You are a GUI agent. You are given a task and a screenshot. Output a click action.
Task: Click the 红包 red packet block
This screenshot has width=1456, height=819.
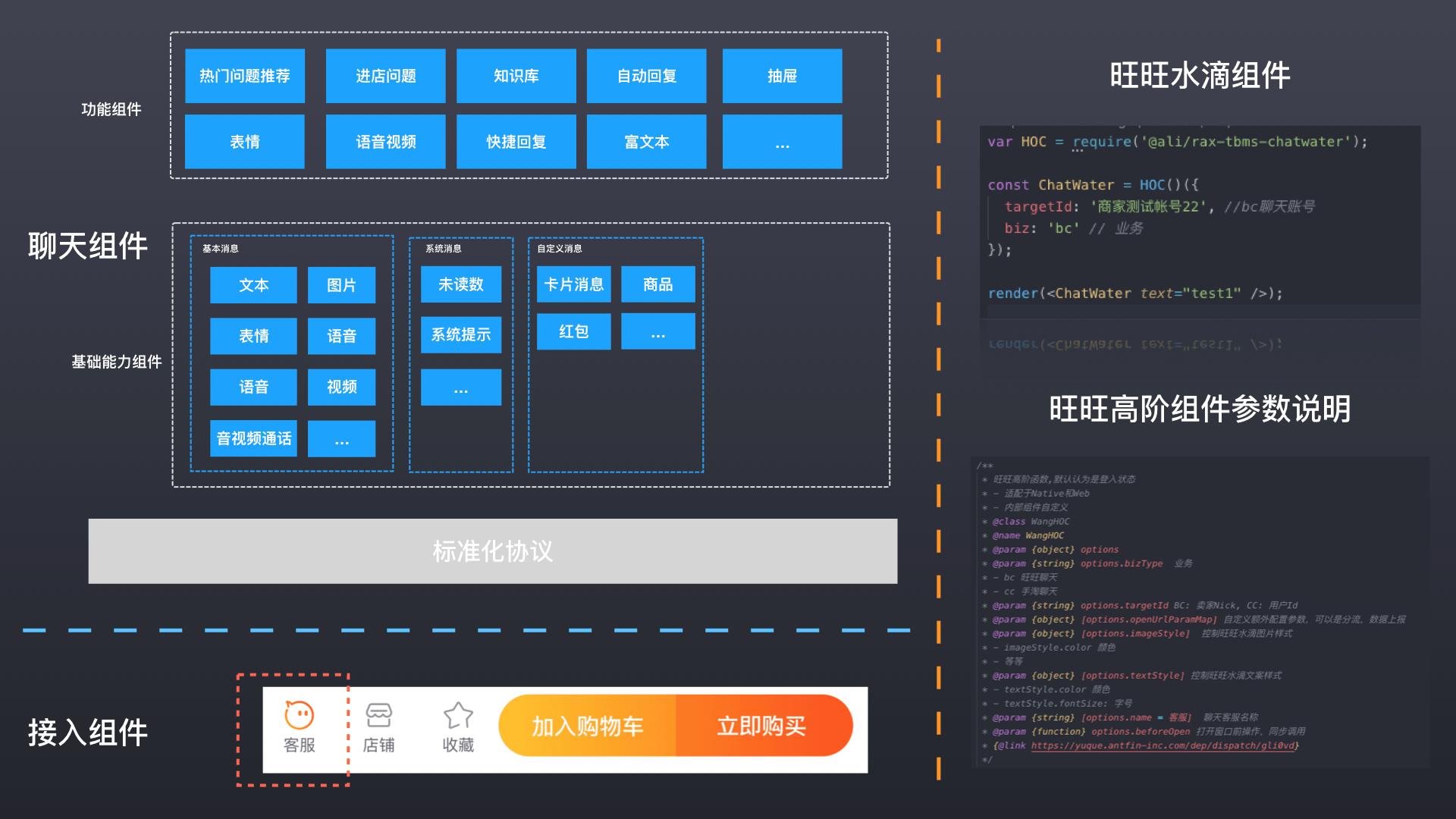click(573, 331)
